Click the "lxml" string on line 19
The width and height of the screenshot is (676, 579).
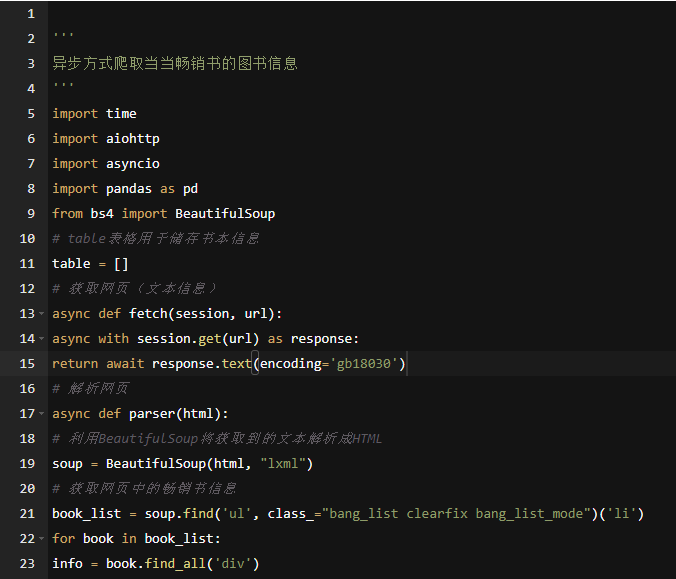pyautogui.click(x=283, y=464)
